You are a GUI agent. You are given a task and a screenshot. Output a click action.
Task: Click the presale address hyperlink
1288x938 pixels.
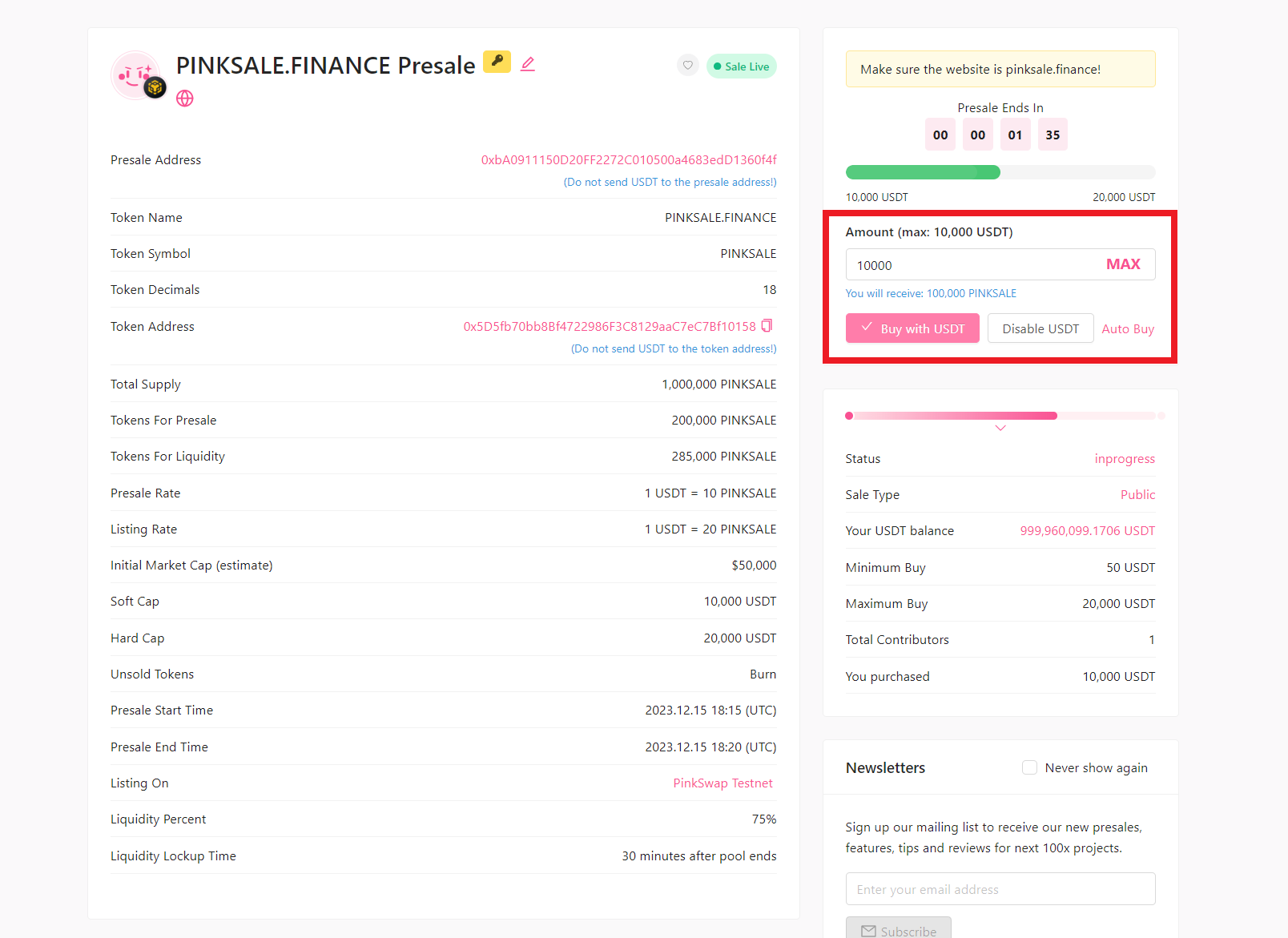[630, 159]
